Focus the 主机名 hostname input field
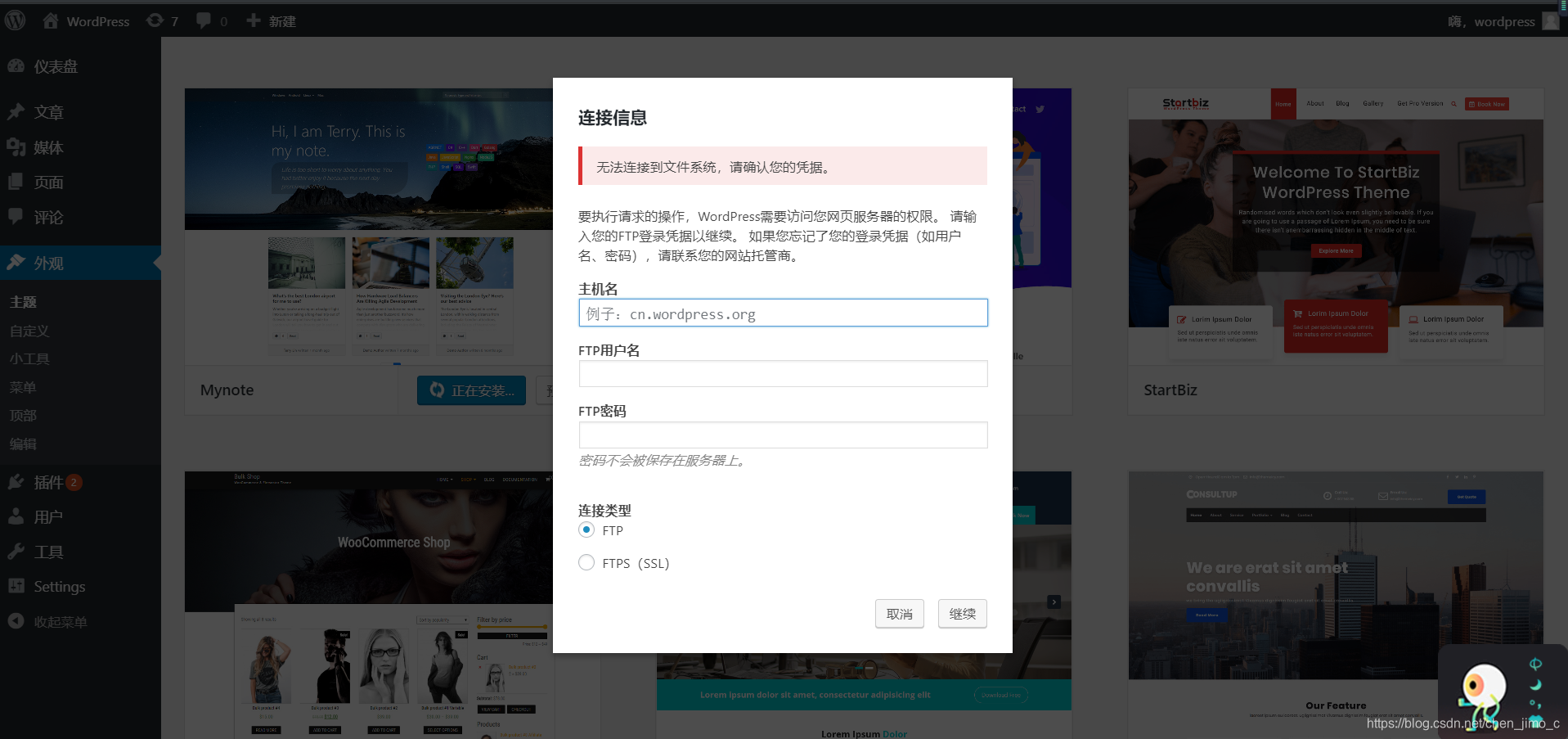This screenshot has height=739, width=1568. point(783,313)
